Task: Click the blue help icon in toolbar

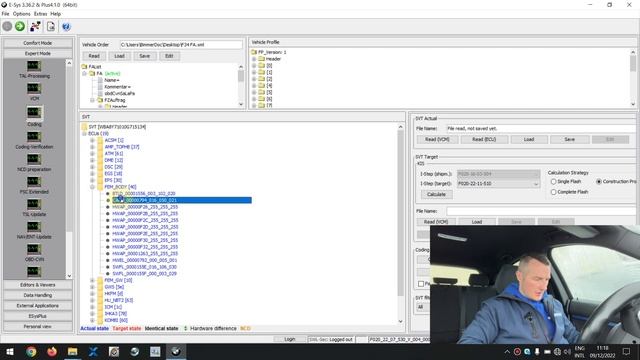Action: tap(66, 27)
